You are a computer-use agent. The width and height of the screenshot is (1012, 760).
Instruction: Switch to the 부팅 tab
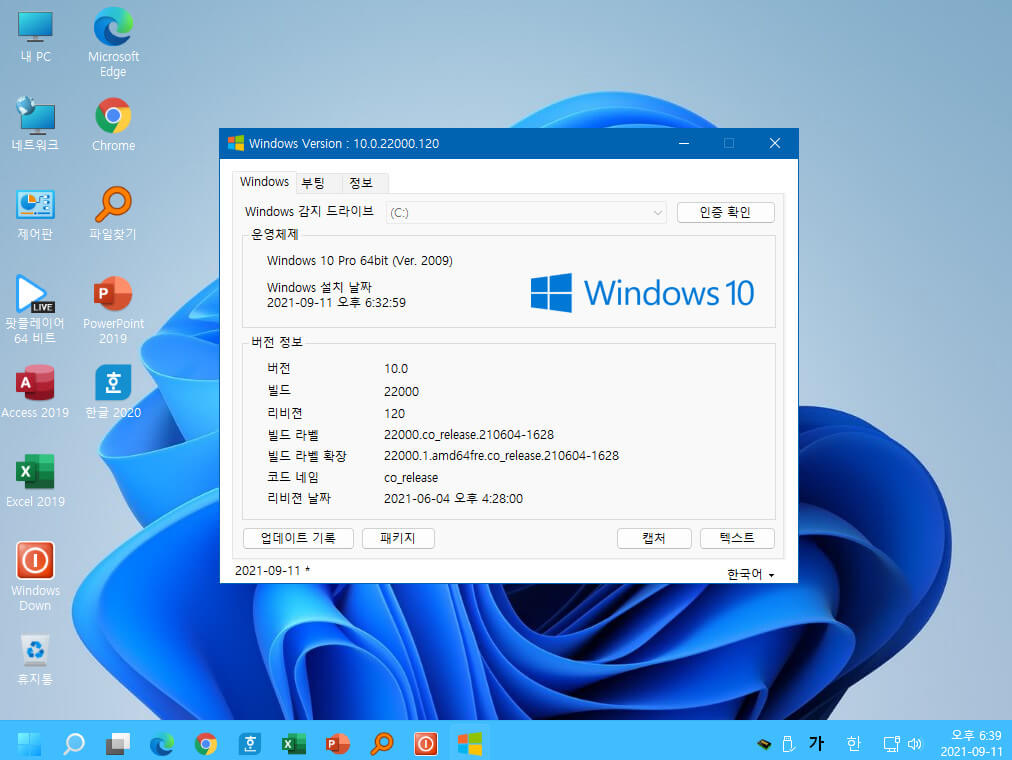(x=313, y=183)
